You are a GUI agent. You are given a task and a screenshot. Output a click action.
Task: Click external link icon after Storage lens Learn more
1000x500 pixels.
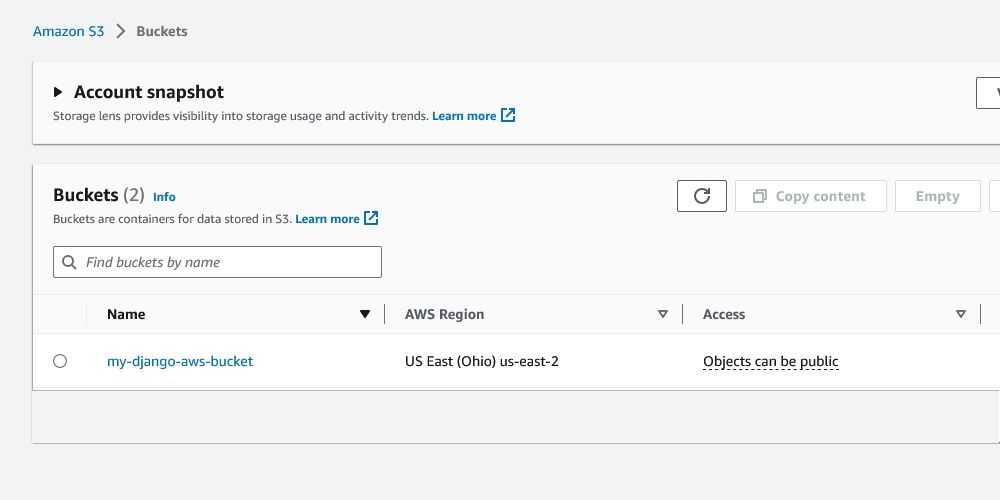click(508, 115)
